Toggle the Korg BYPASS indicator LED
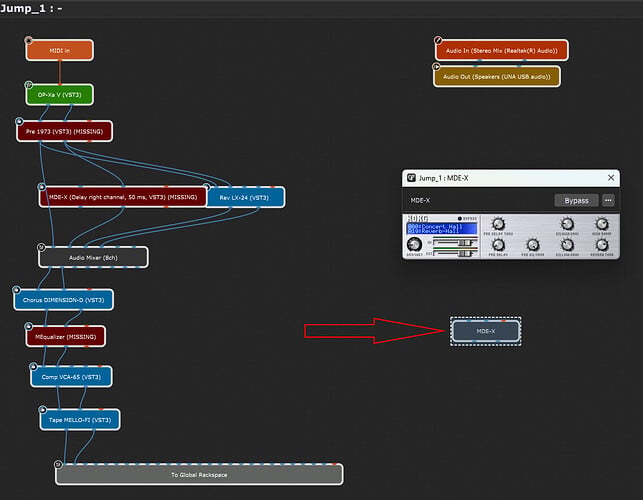 point(460,219)
